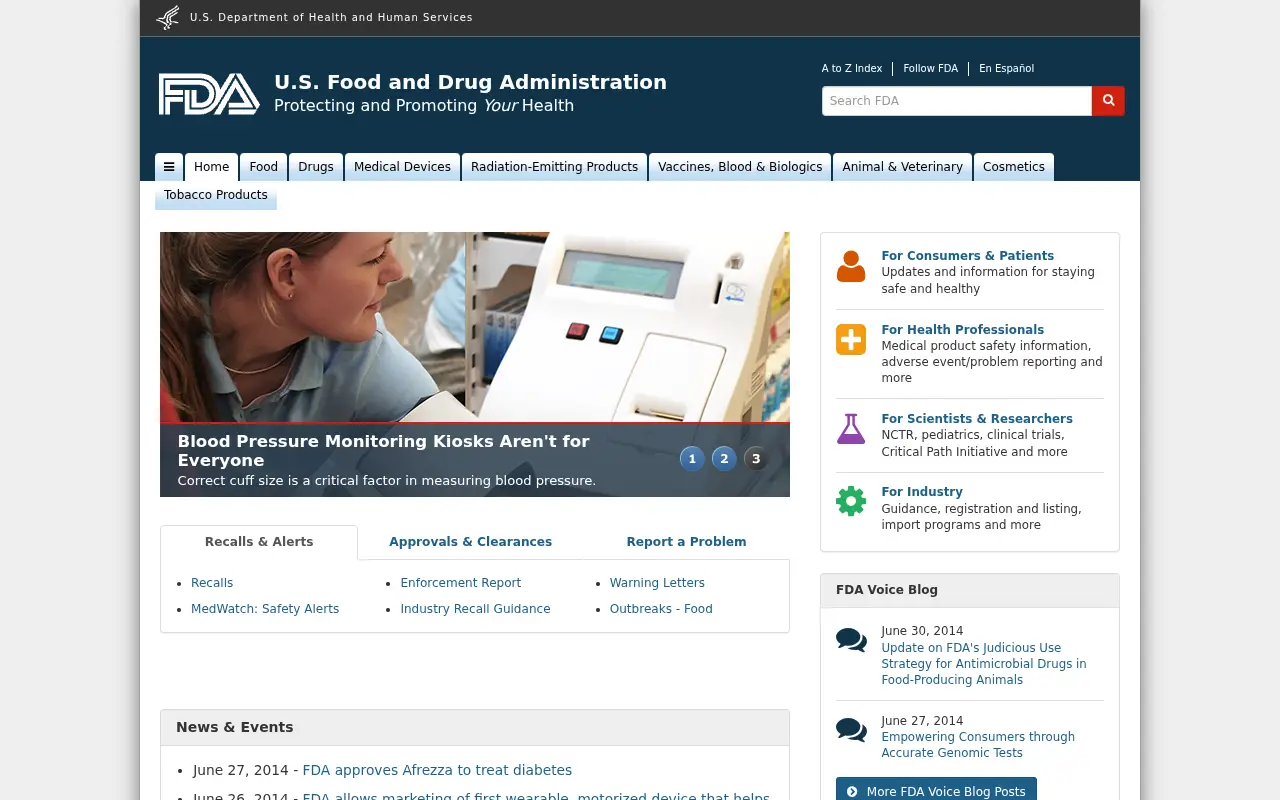Viewport: 1280px width, 800px height.
Task: Open Industry Recall Guidance link
Action: coord(475,609)
